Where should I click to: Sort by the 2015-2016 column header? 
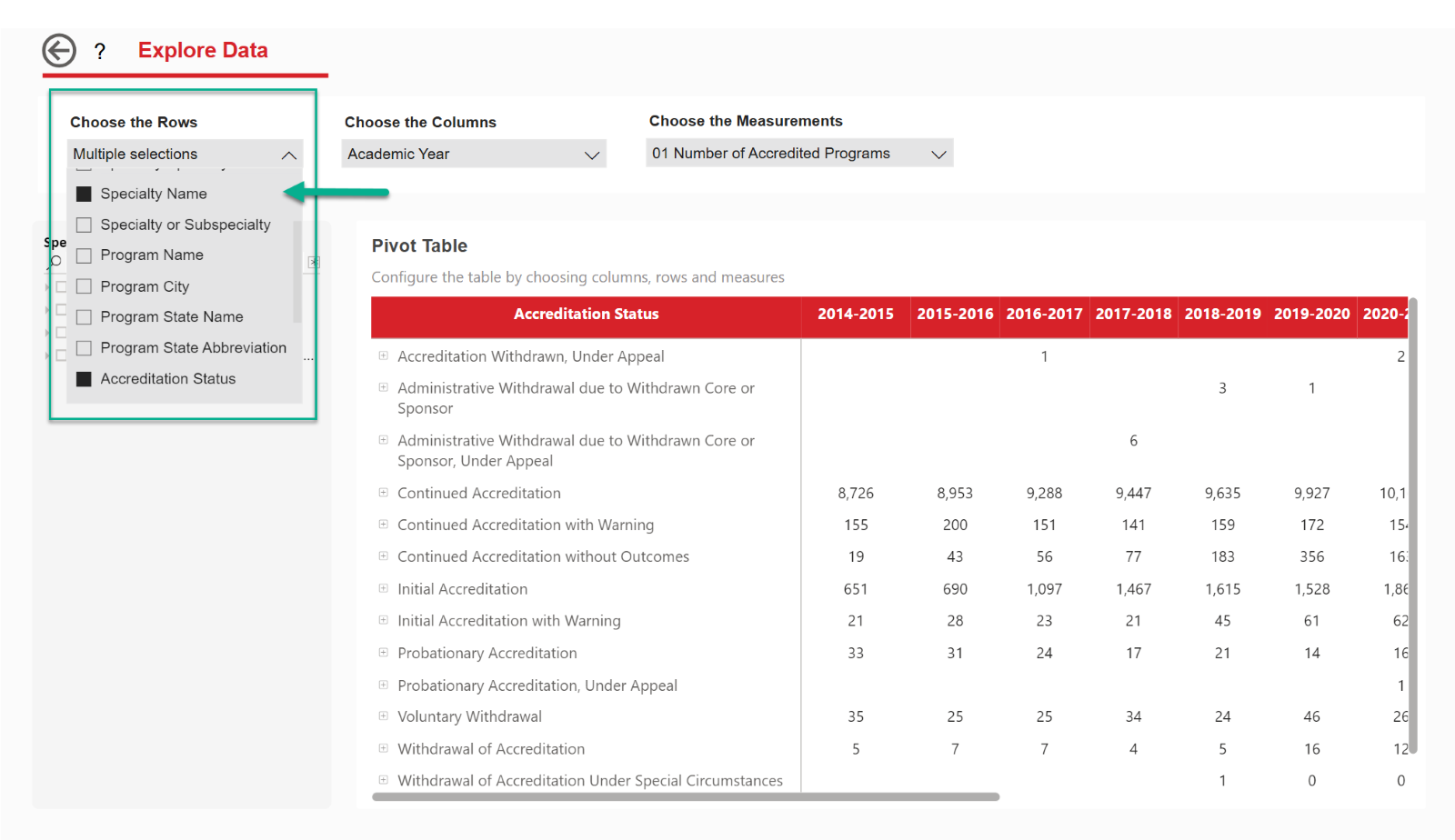click(955, 314)
